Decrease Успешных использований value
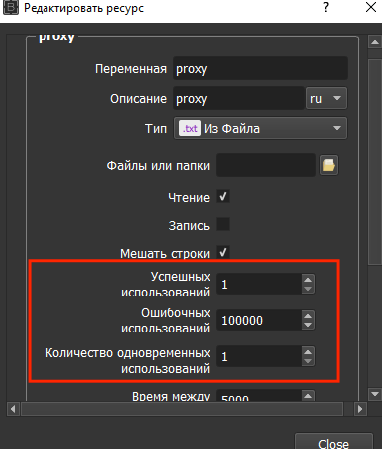Viewport: 382px width, 449px height. [x=308, y=289]
